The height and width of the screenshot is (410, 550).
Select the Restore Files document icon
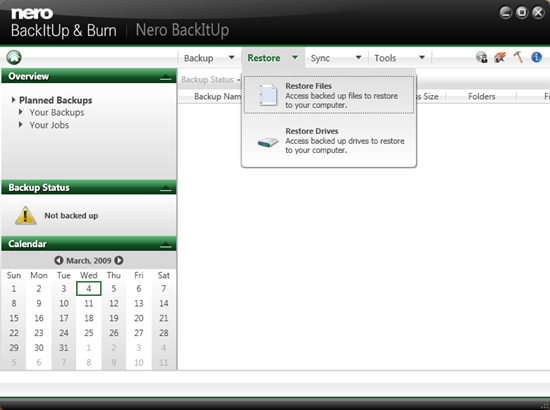coord(268,95)
